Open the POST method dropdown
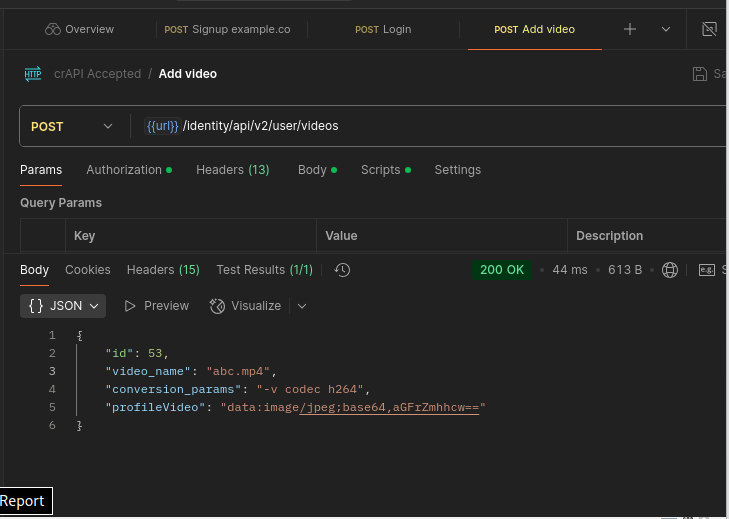Screen dimensions: 729x519 coord(72,126)
